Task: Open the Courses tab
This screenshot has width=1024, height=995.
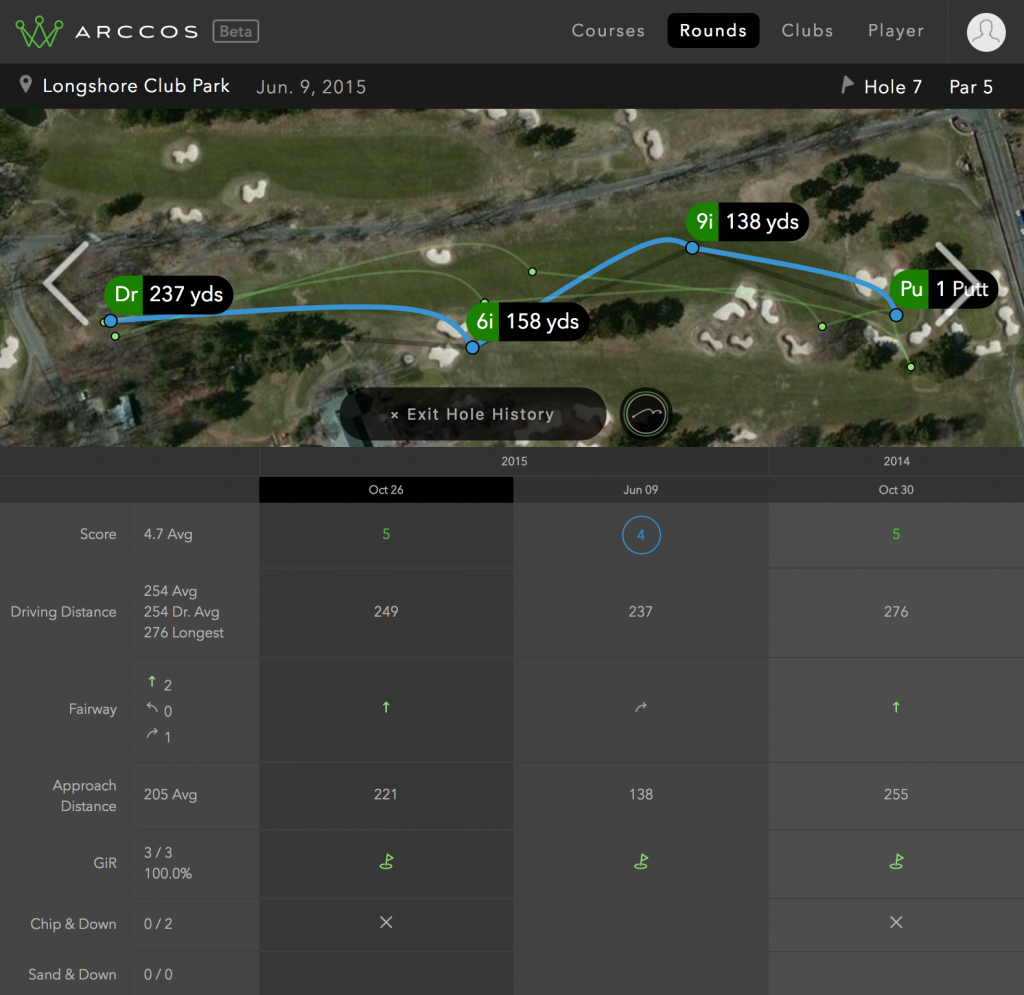Action: coord(608,31)
